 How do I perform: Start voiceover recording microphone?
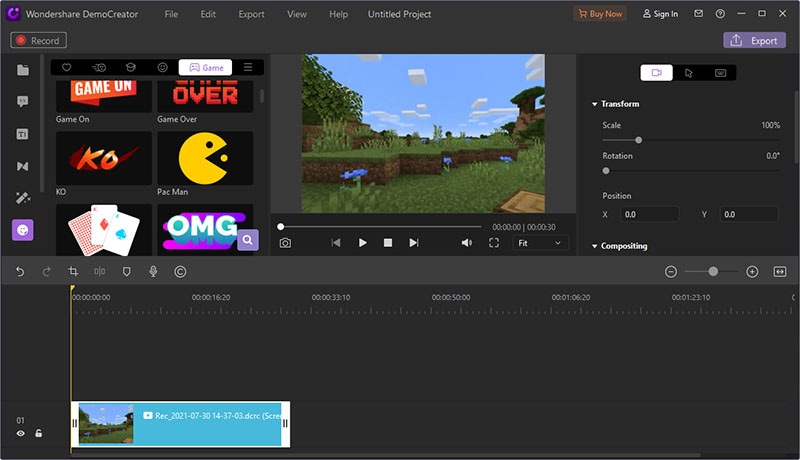coord(153,272)
